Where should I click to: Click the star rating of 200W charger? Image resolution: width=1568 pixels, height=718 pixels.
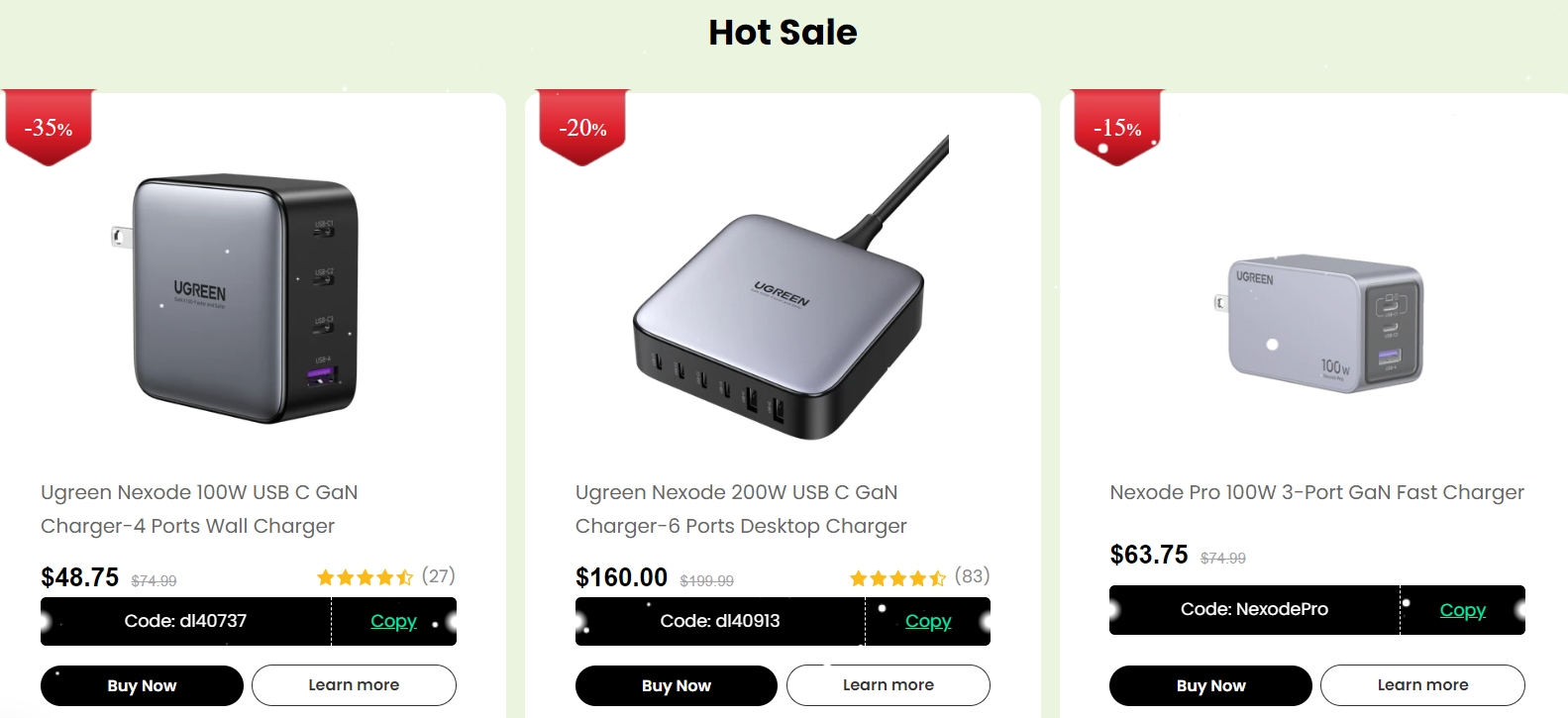[897, 577]
